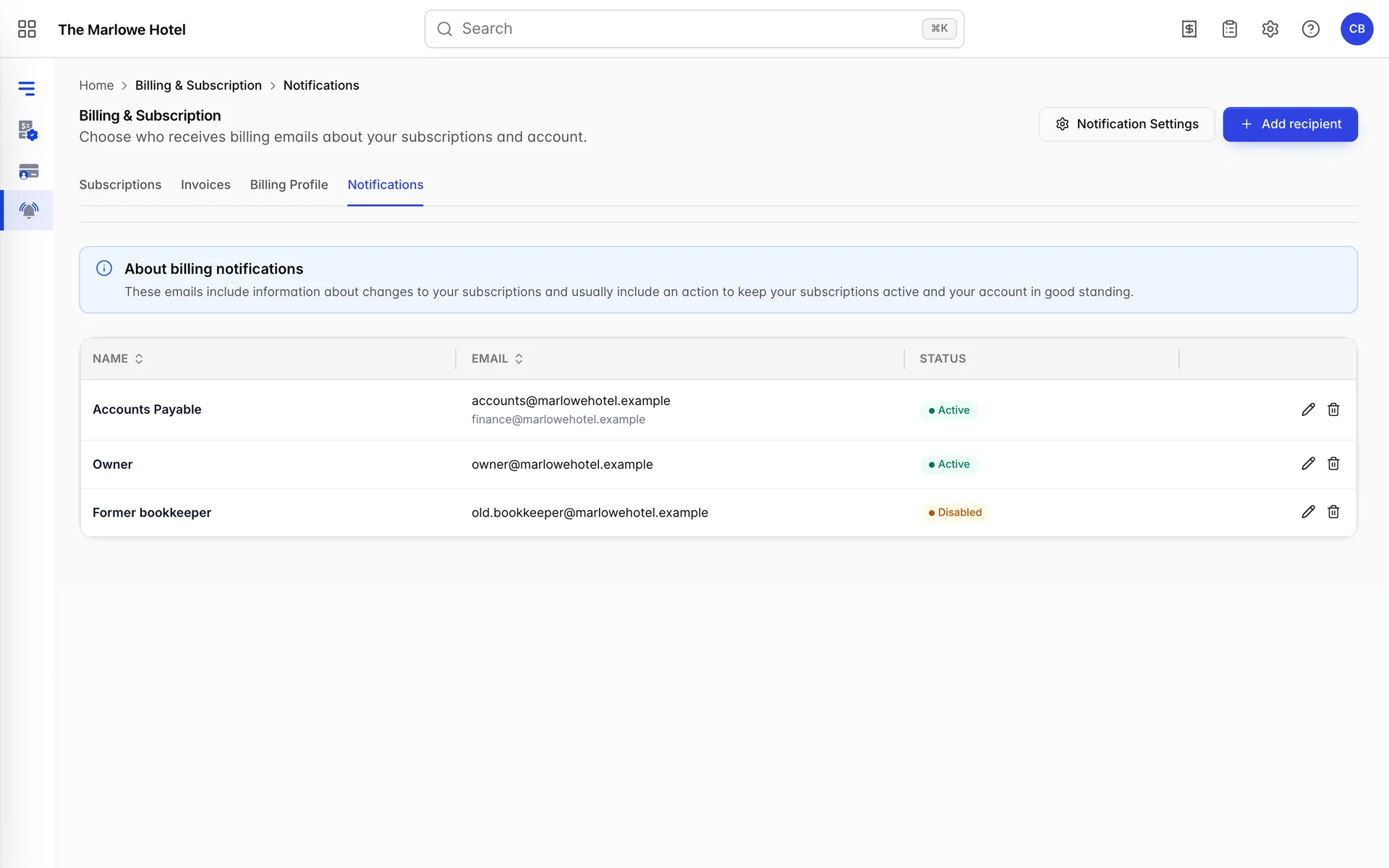The width and height of the screenshot is (1389, 868).
Task: Click the Billing & Subscription page heading
Action: coord(150,116)
